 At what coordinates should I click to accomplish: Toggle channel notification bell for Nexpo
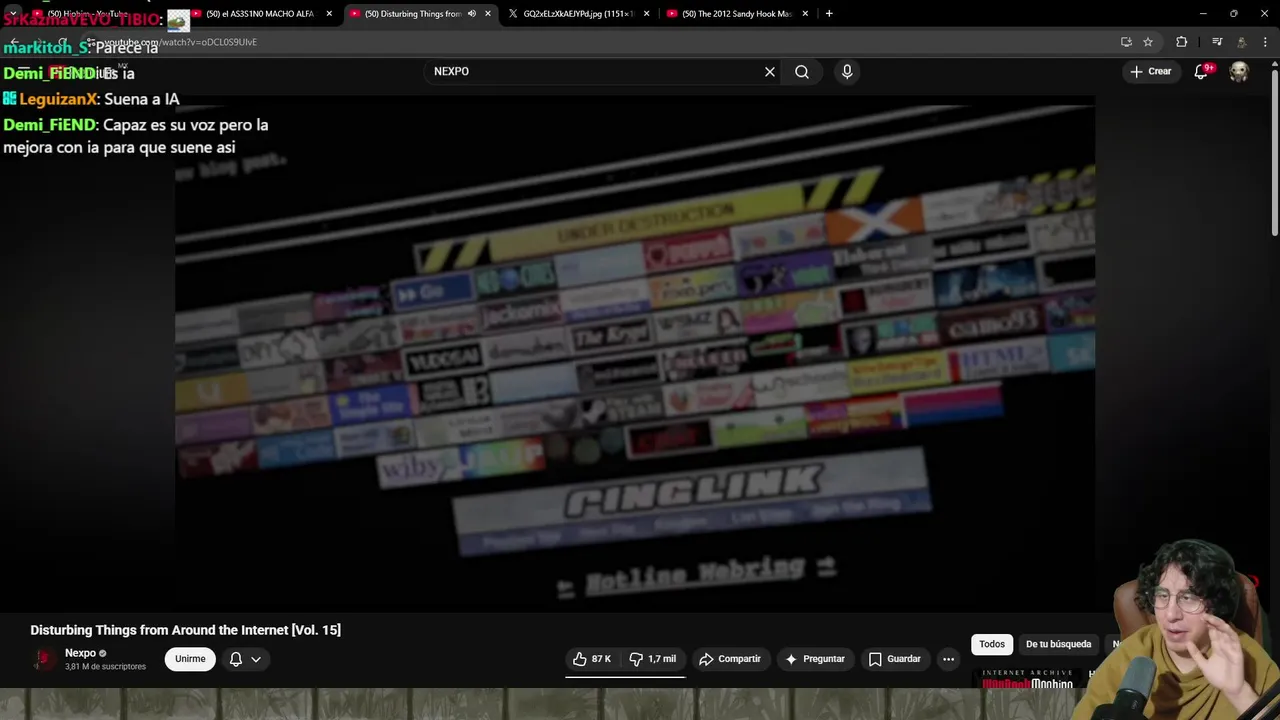click(x=236, y=659)
